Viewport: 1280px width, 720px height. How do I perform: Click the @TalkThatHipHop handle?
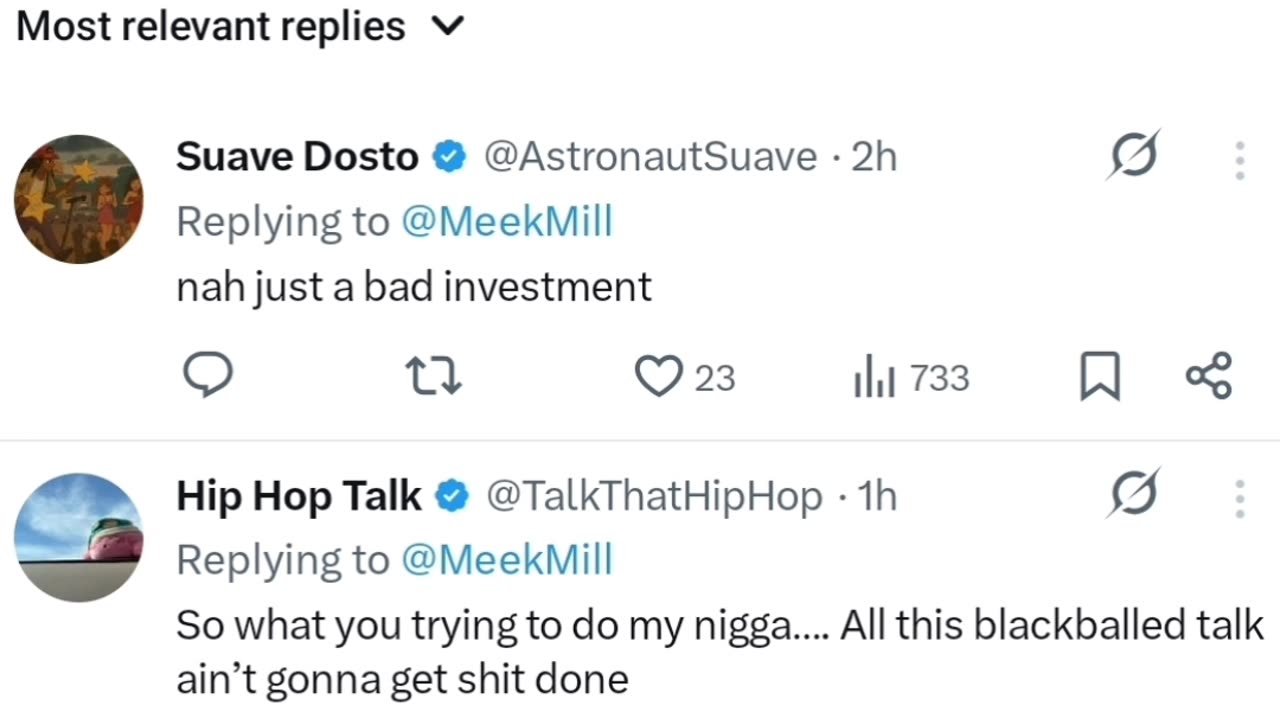tap(653, 496)
